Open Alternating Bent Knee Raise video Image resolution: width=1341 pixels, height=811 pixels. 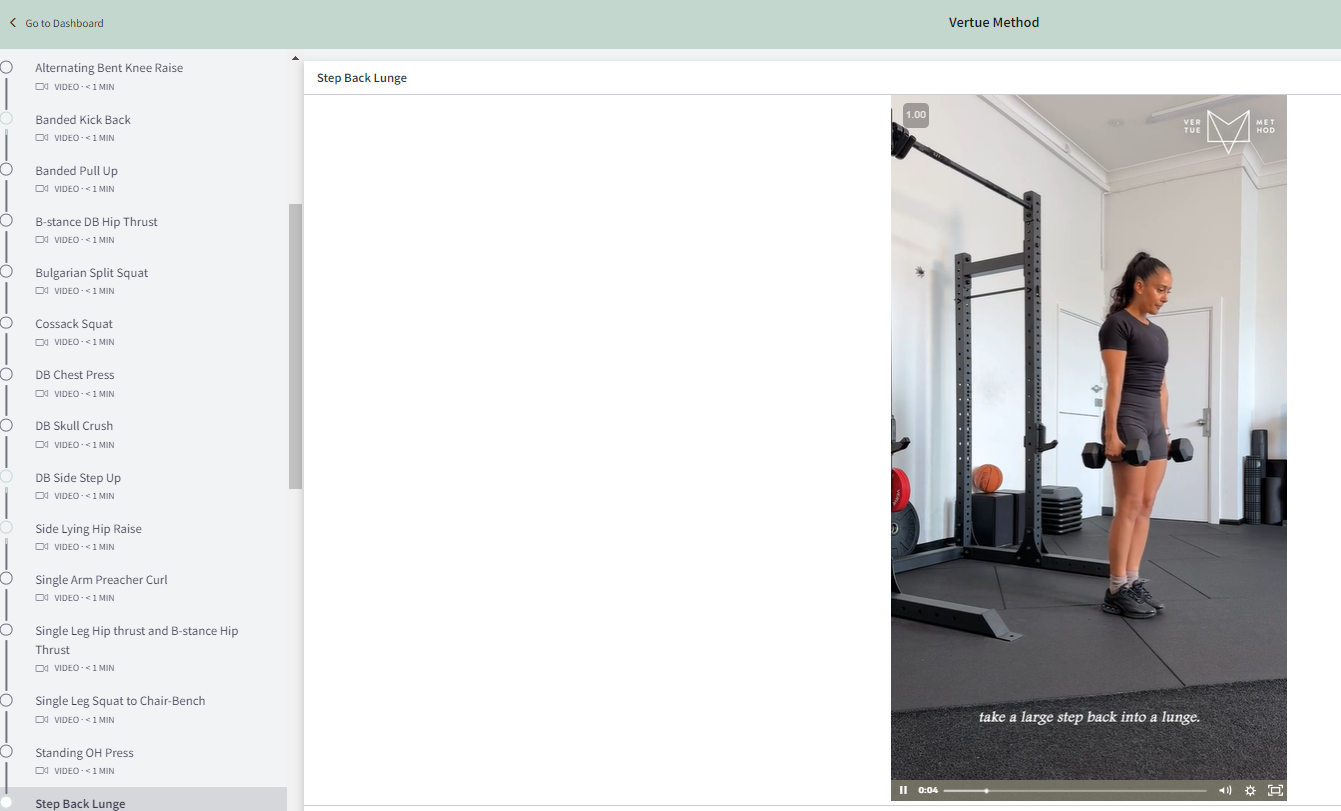click(x=109, y=68)
